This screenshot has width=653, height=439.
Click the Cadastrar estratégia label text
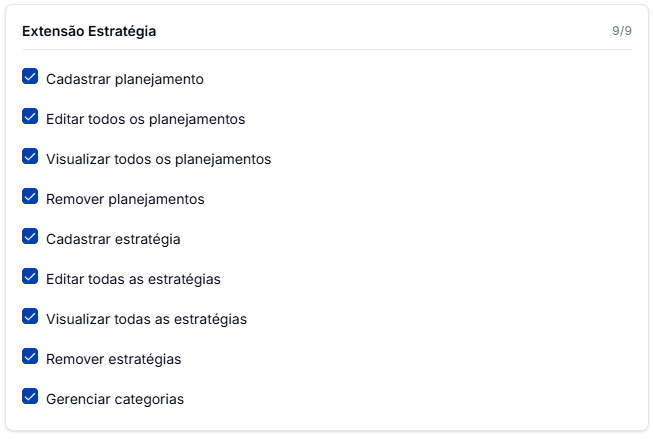[x=113, y=239]
